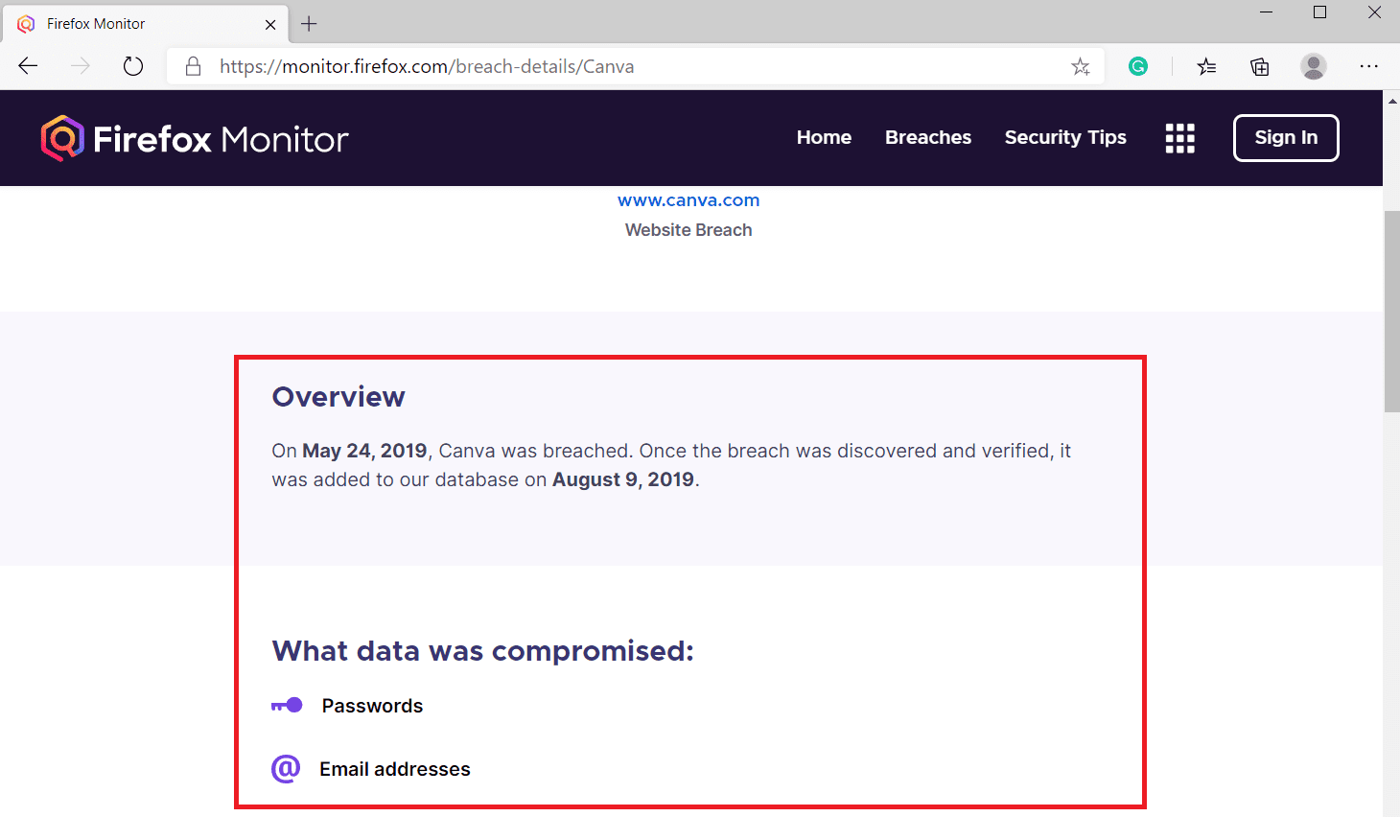This screenshot has width=1400, height=840.
Task: Toggle the favorite star for this page
Action: click(1081, 66)
